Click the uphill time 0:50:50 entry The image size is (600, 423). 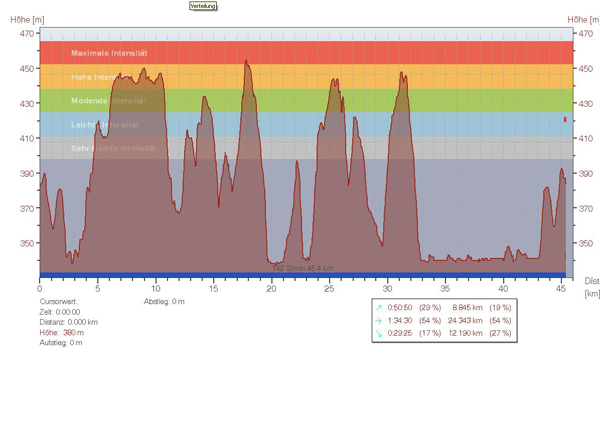point(403,308)
